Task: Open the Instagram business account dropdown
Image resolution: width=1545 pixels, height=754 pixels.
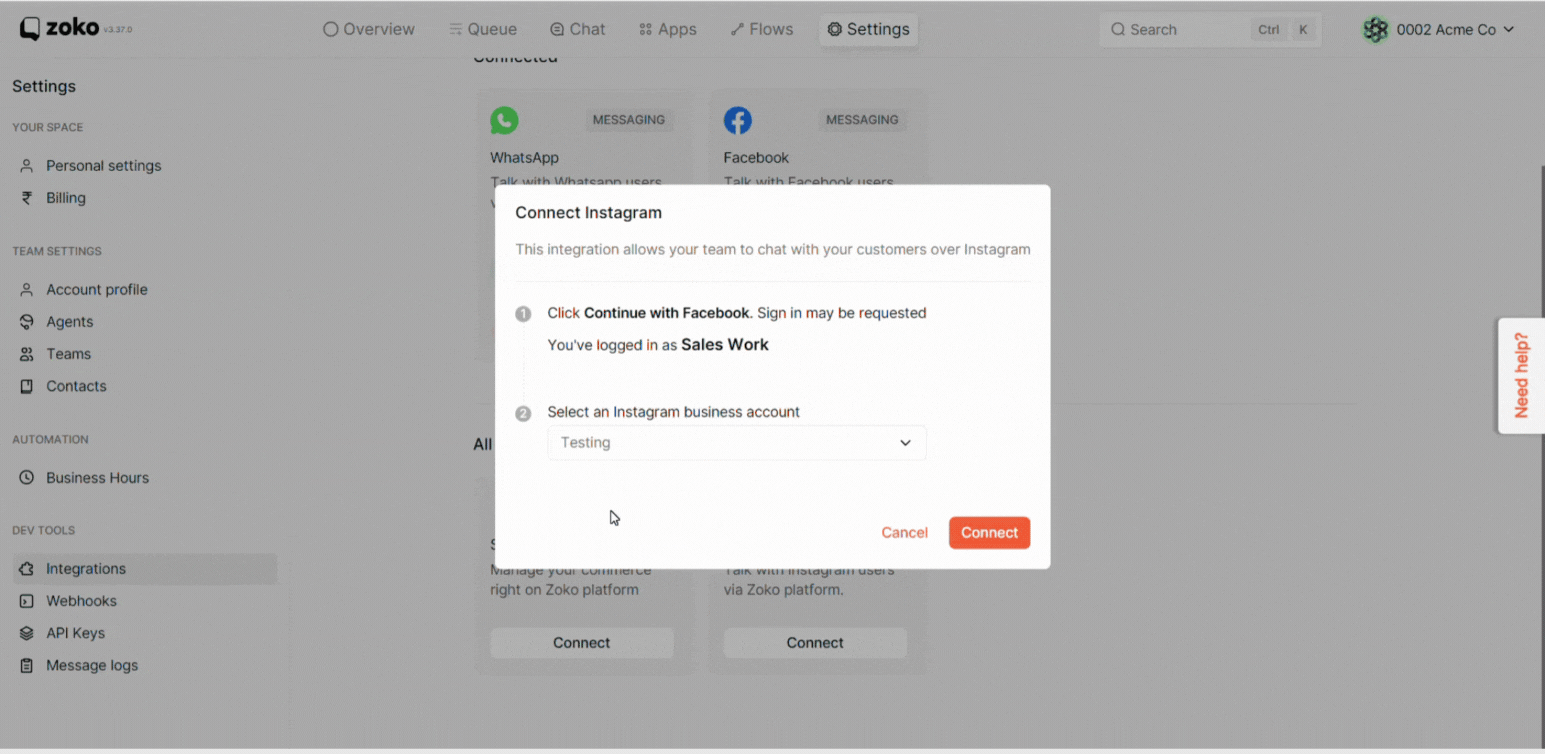Action: [x=737, y=443]
